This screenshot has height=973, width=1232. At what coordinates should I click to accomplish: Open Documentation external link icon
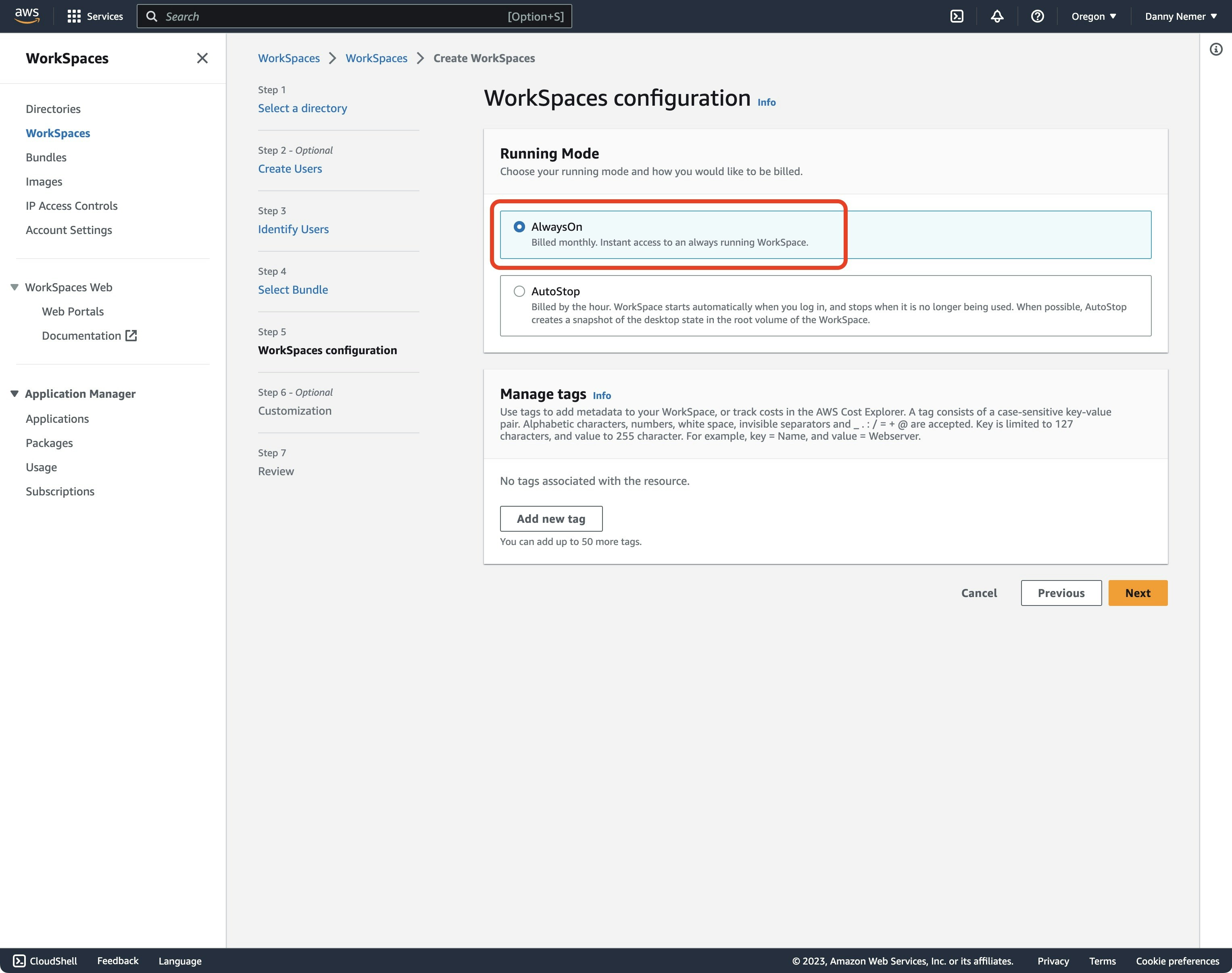point(131,336)
